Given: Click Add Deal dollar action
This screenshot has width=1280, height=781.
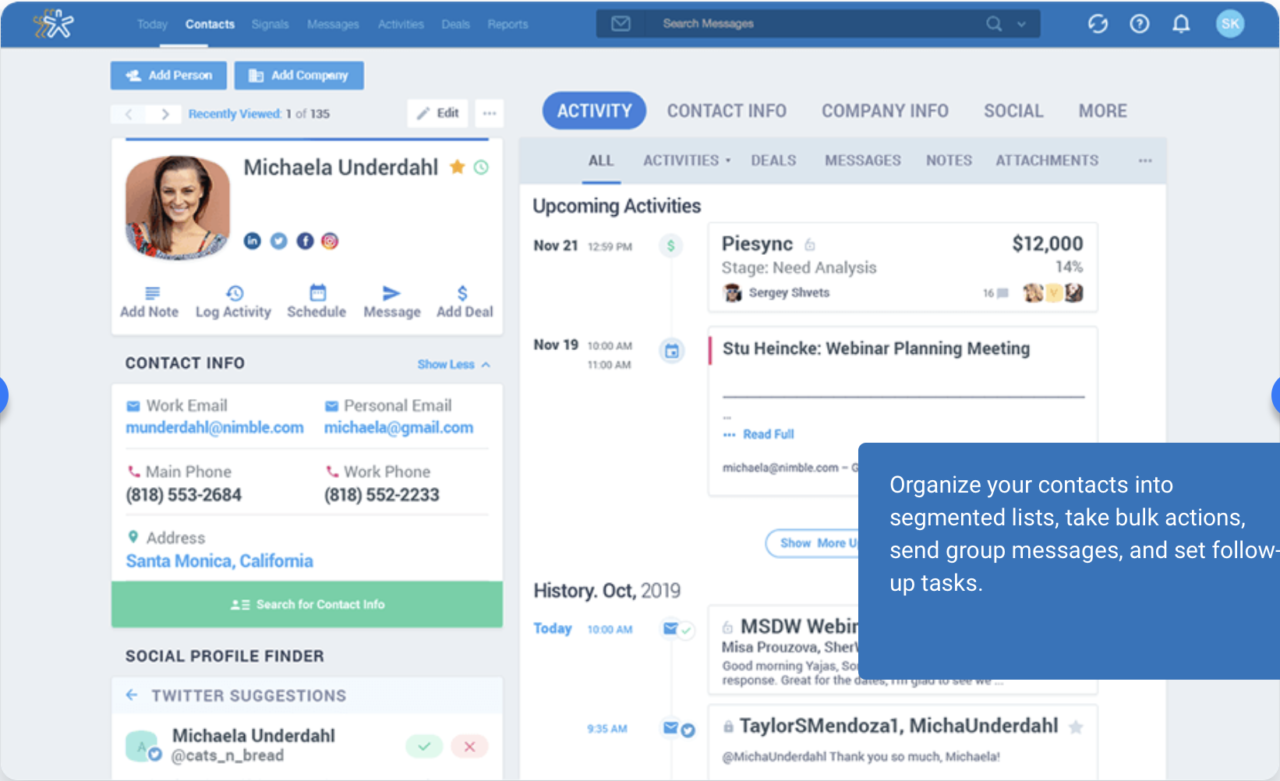Looking at the screenshot, I should (464, 302).
